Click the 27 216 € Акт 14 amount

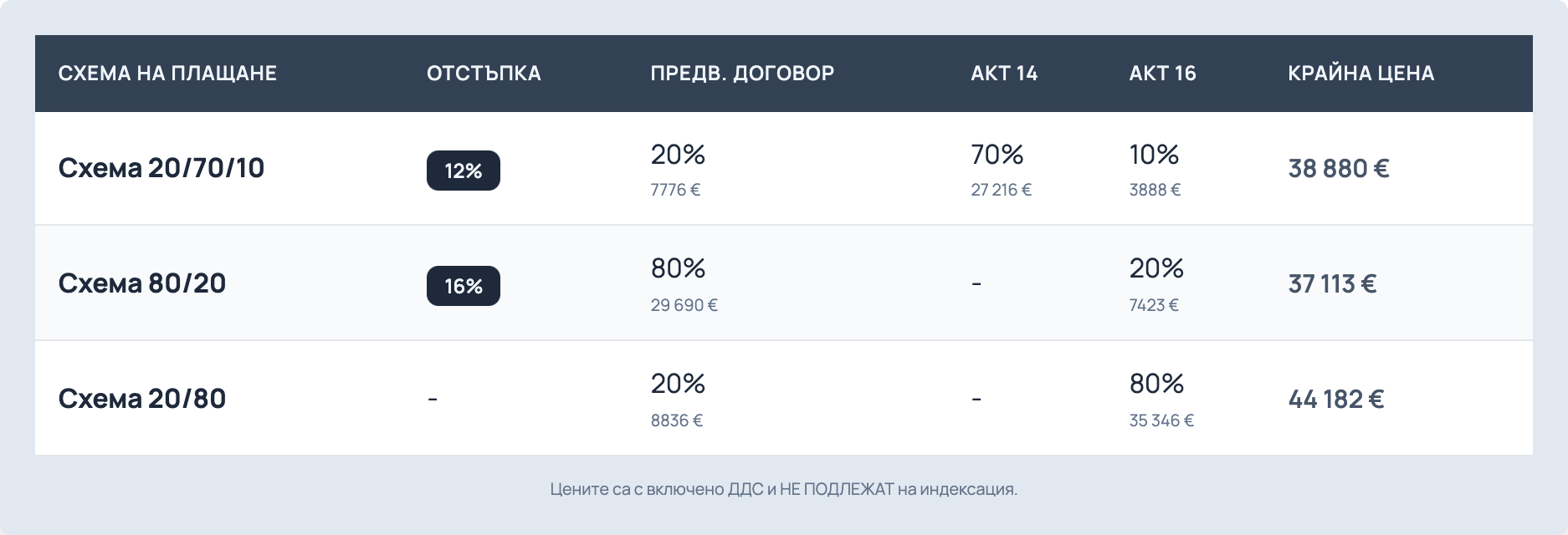1001,190
